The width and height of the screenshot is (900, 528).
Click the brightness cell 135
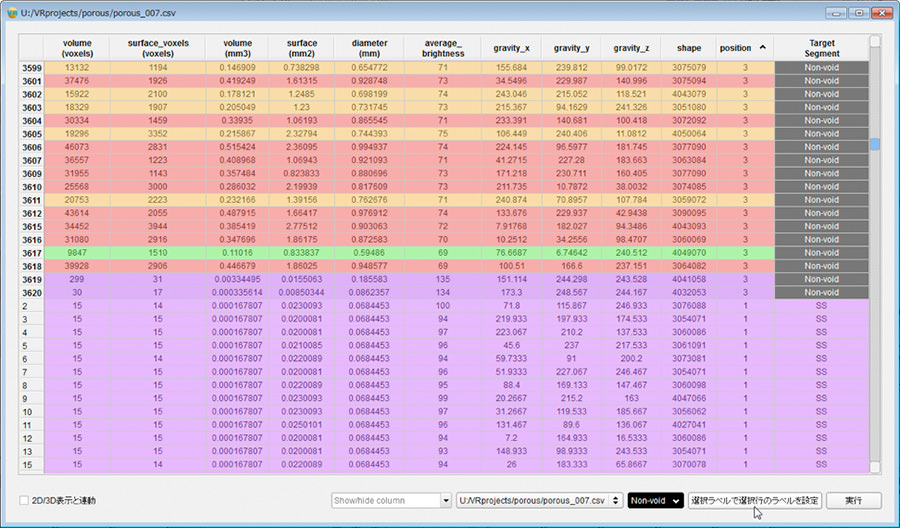[443, 279]
